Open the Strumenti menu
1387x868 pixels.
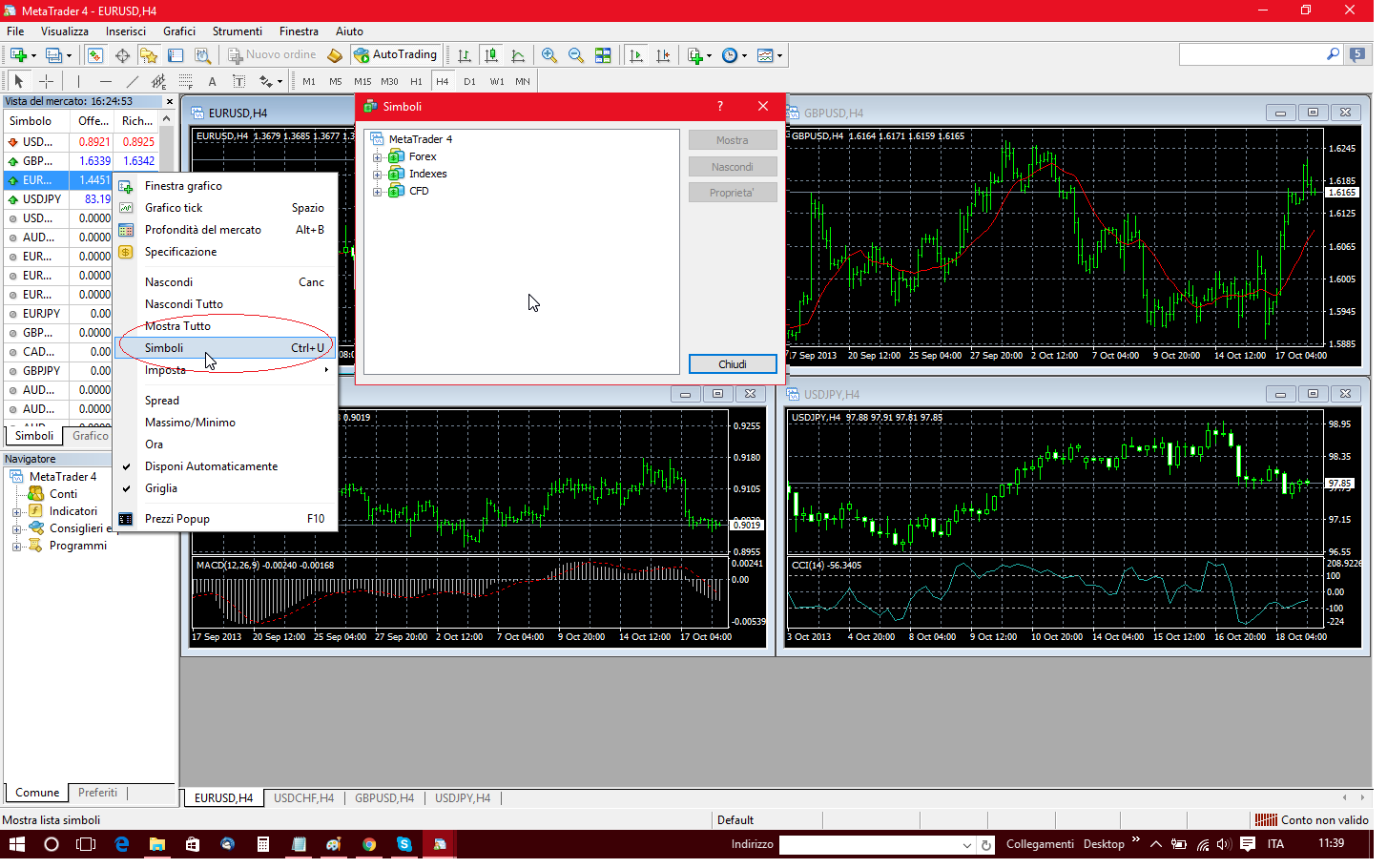click(238, 31)
